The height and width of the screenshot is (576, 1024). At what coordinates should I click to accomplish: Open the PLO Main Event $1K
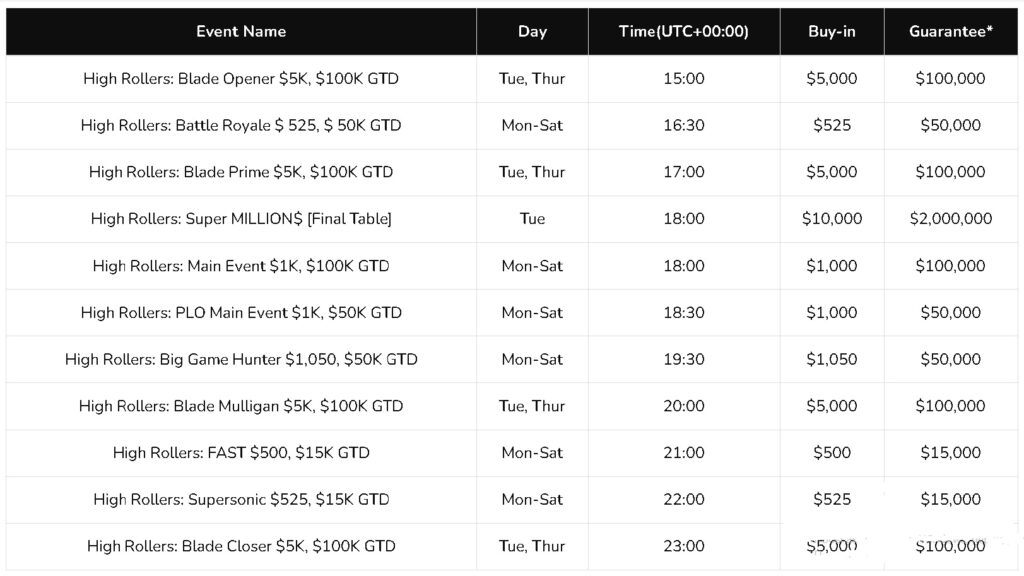(x=241, y=312)
